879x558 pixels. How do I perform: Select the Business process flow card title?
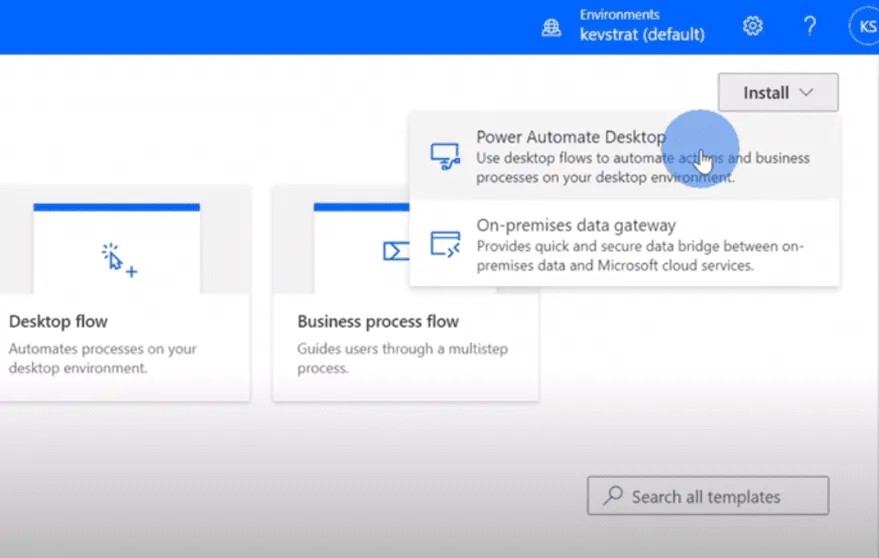(x=378, y=321)
